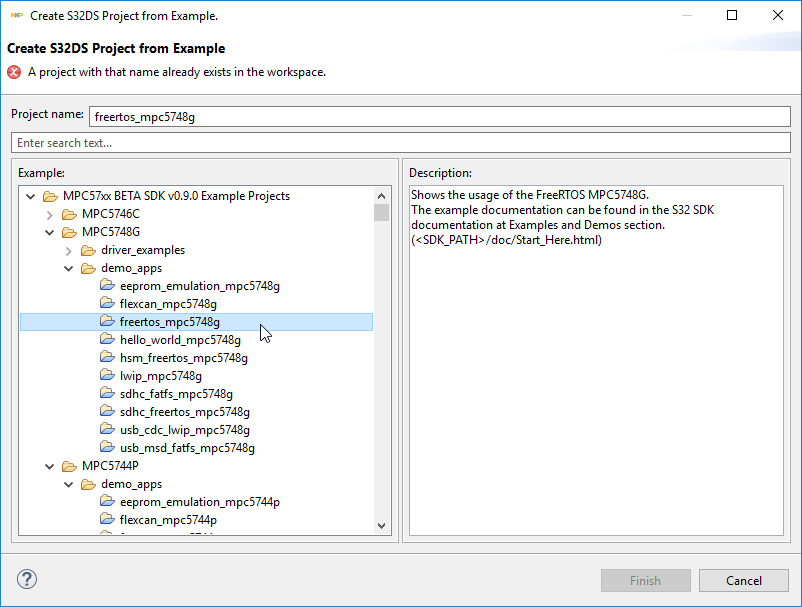Click the lwip_mpc5748g folder icon
The height and width of the screenshot is (607, 802).
click(108, 376)
